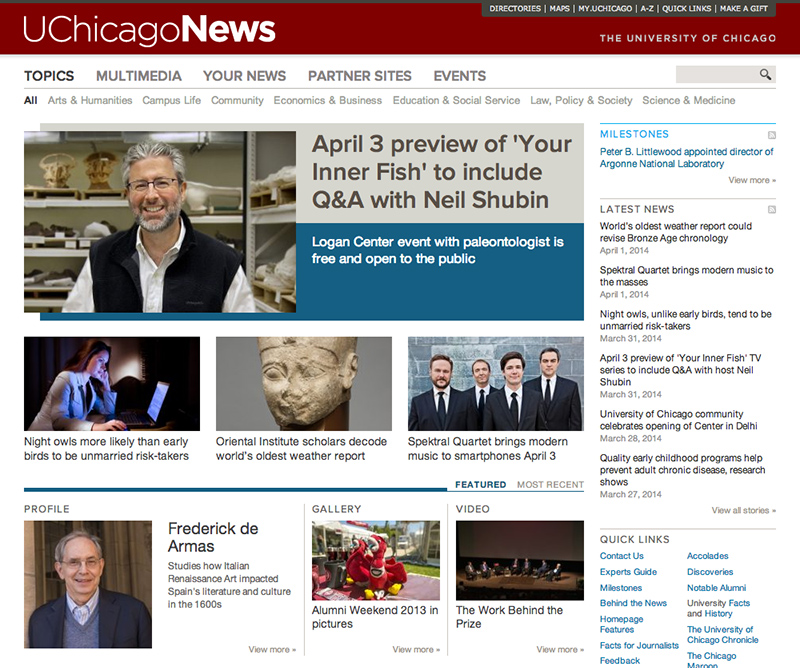
Task: Read 'Night owls more likely' story
Action: (x=106, y=449)
